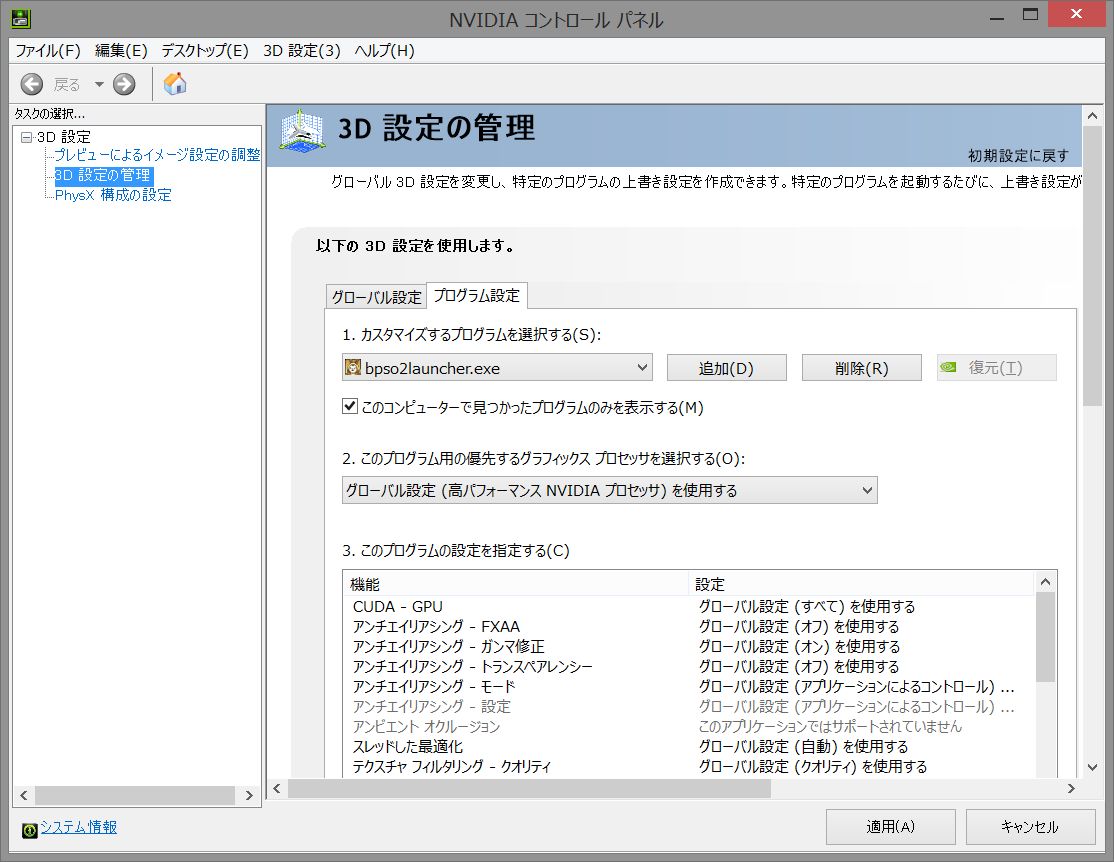Click the 適用(A) button
The height and width of the screenshot is (862, 1114).
click(890, 826)
